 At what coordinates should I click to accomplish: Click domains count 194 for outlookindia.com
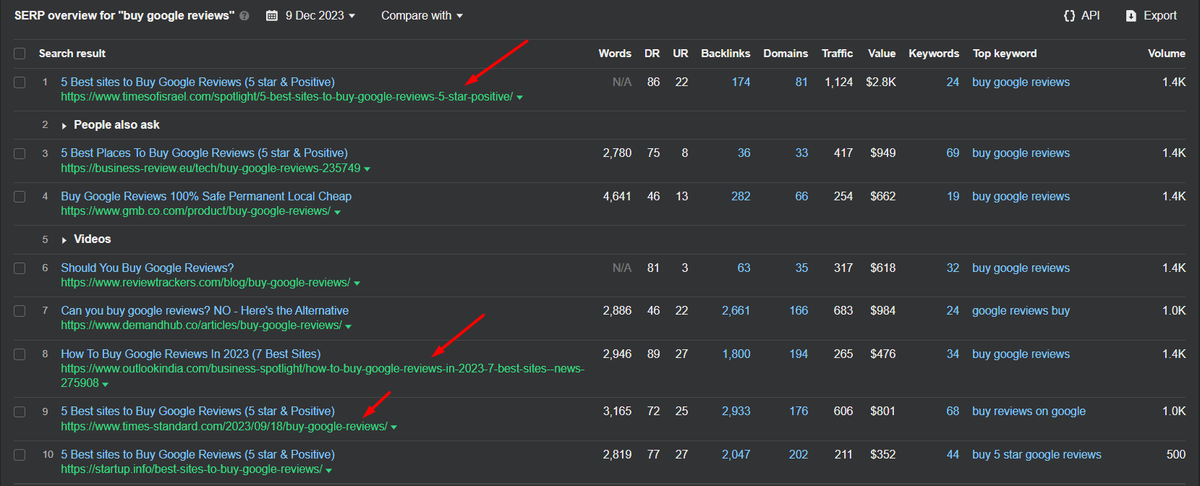point(798,354)
